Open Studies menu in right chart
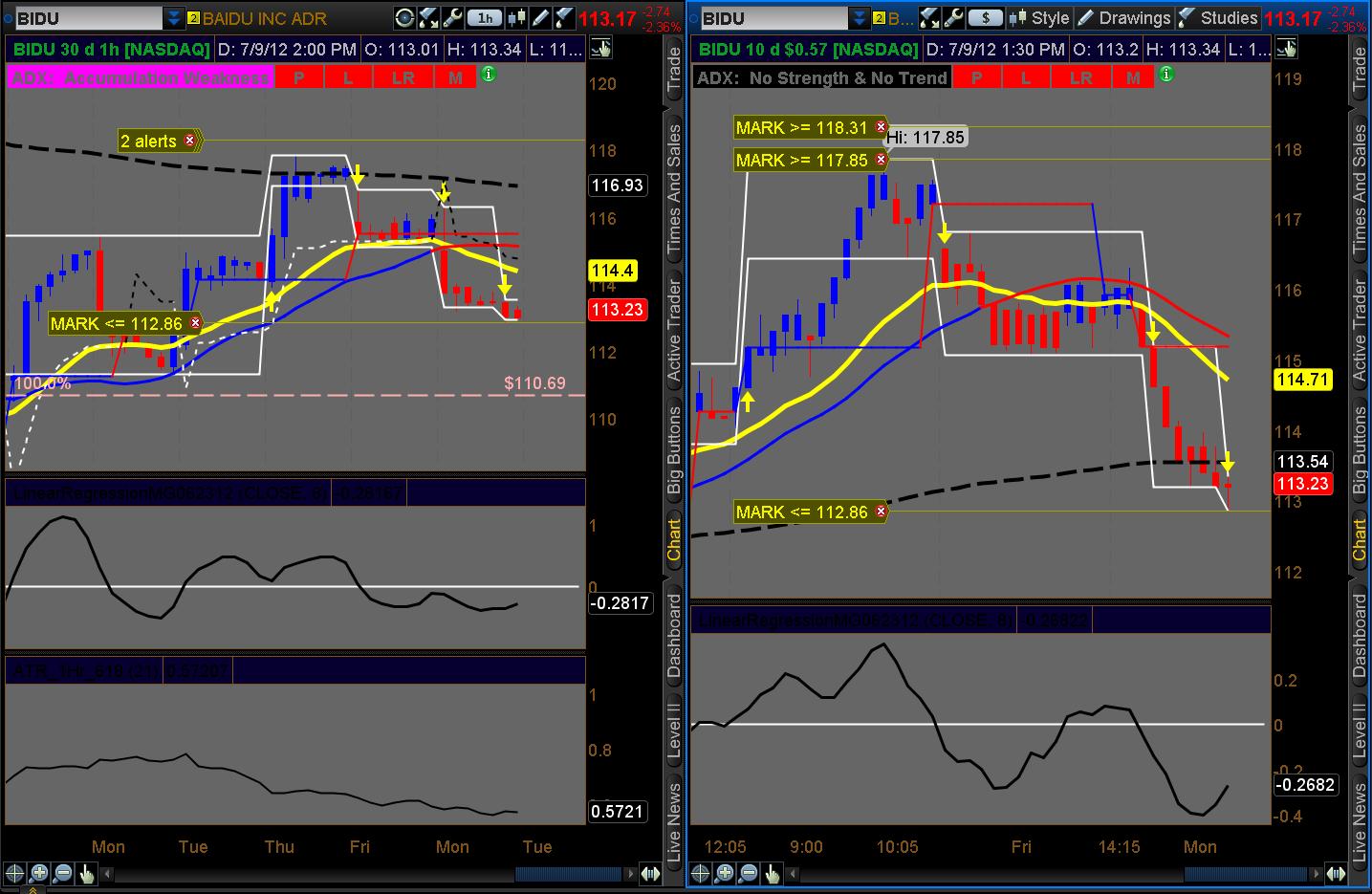Viewport: 1372px width, 894px height. point(1219,17)
